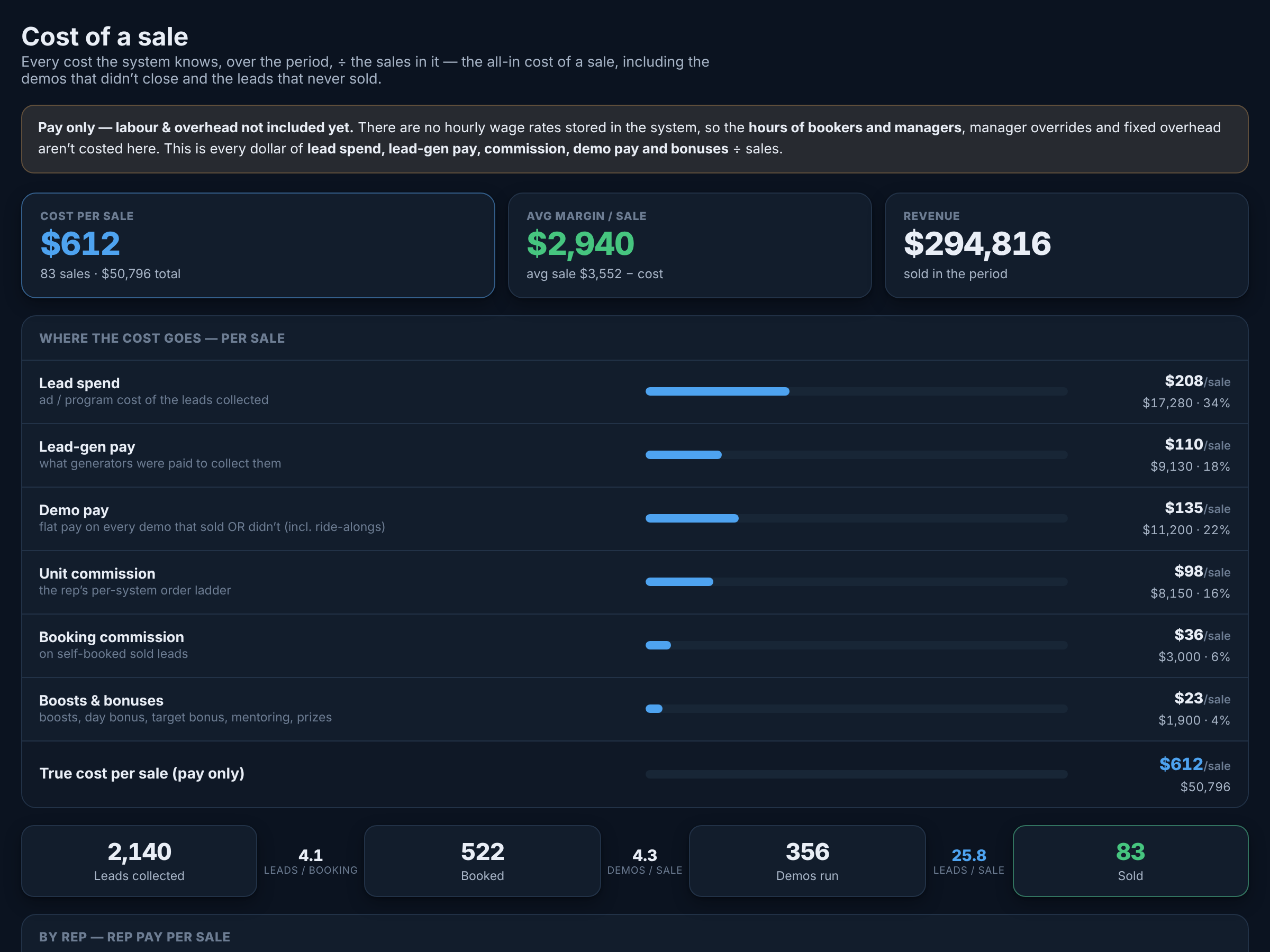The height and width of the screenshot is (952, 1270).
Task: Click the green 83 Sold card
Action: click(x=1130, y=861)
